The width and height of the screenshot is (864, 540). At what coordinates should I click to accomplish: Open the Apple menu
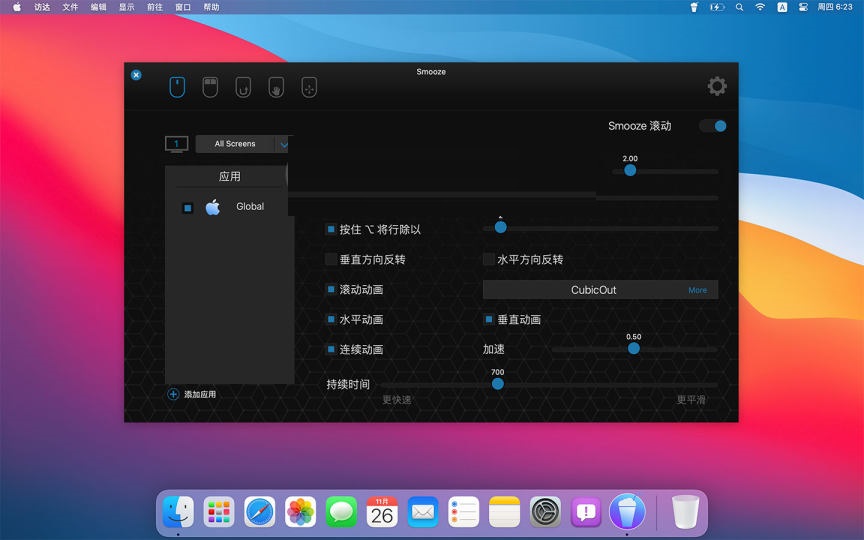click(x=17, y=7)
